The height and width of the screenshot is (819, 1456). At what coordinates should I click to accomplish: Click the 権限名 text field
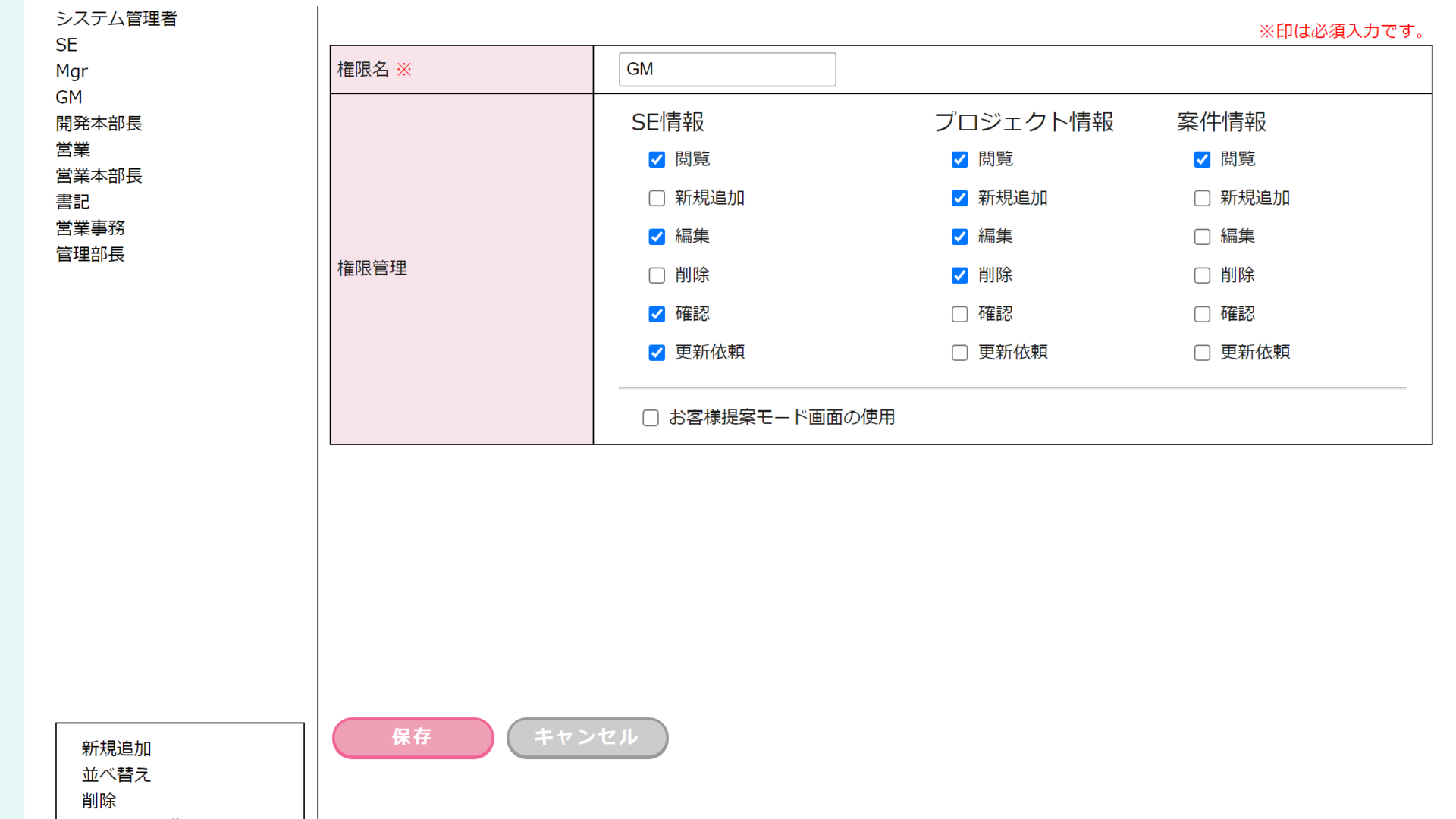coord(726,69)
